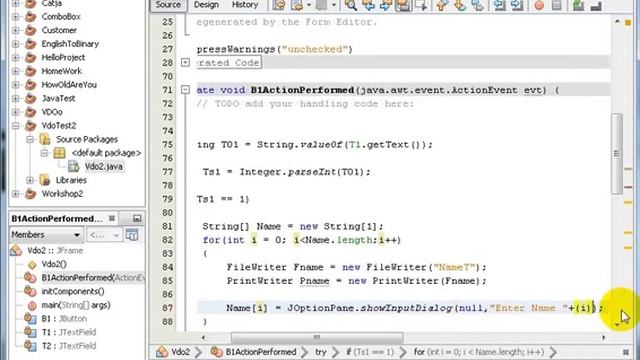Collapse the B1ActionPerformed method fold

tap(185, 90)
